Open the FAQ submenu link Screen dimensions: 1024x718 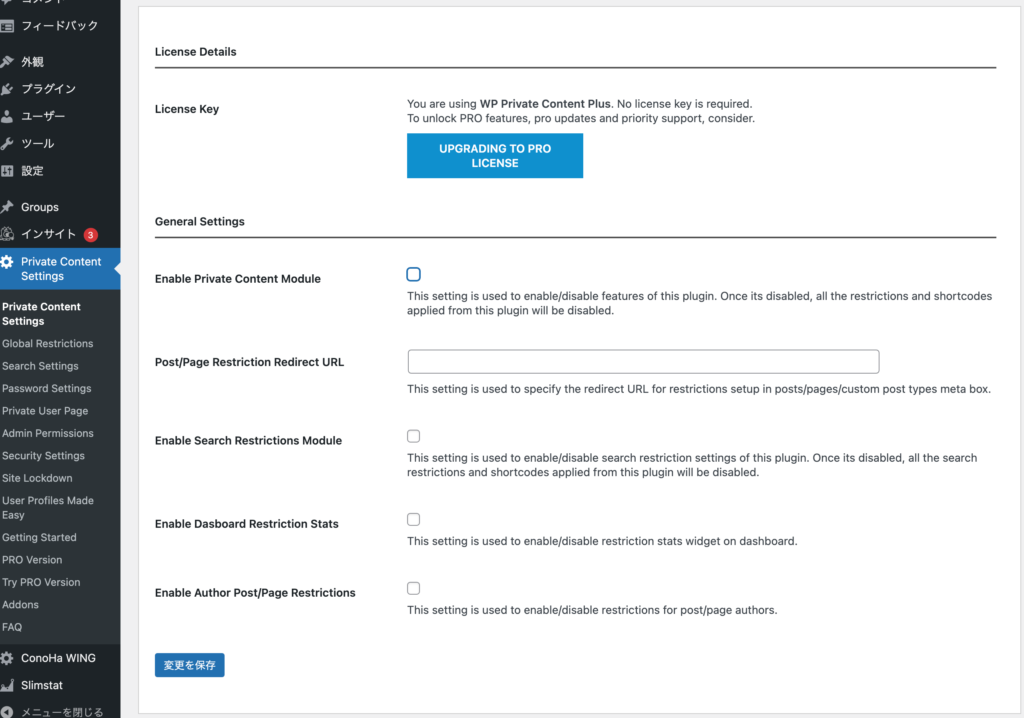pos(12,627)
